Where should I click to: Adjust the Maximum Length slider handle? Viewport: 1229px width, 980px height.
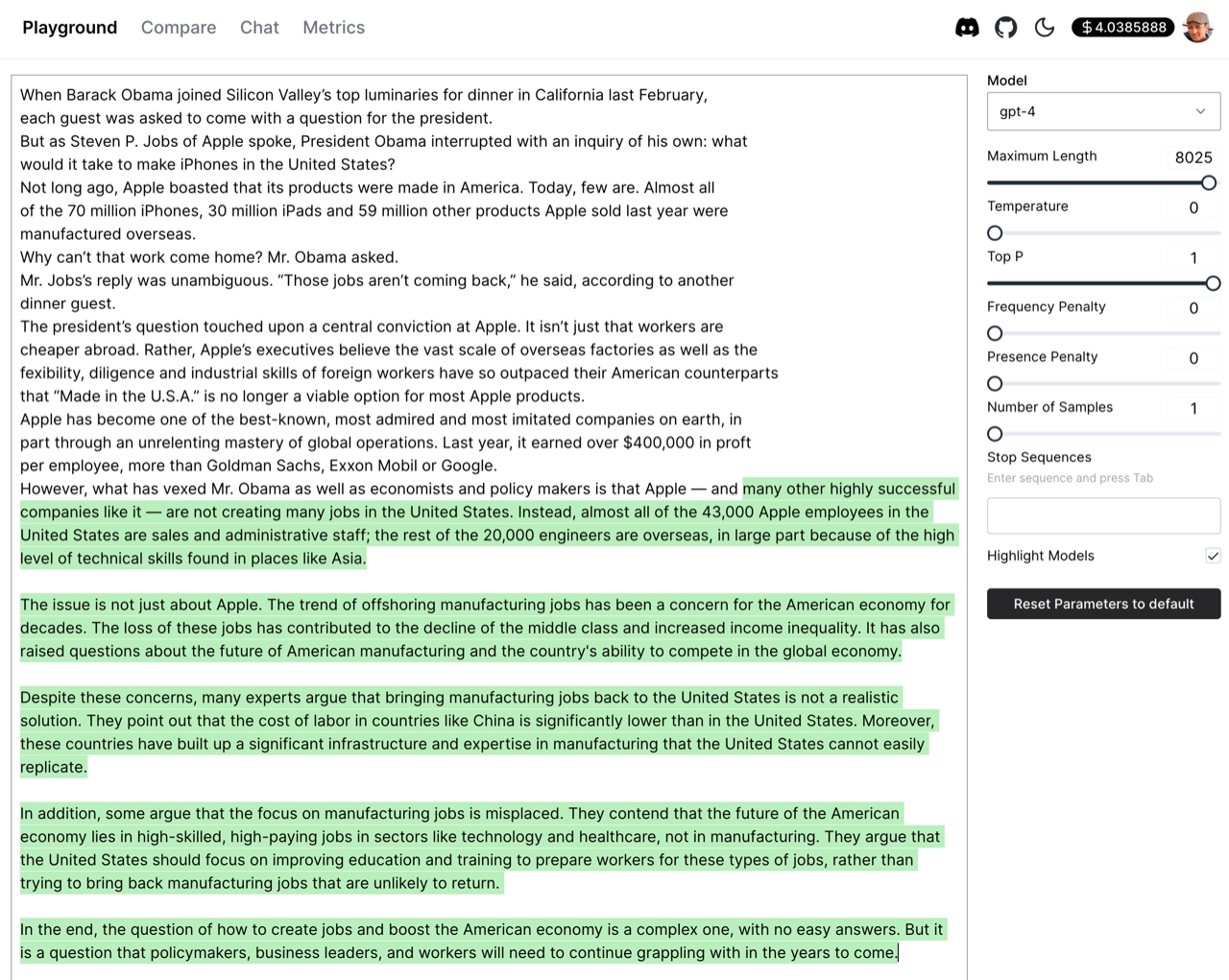[x=1209, y=183]
